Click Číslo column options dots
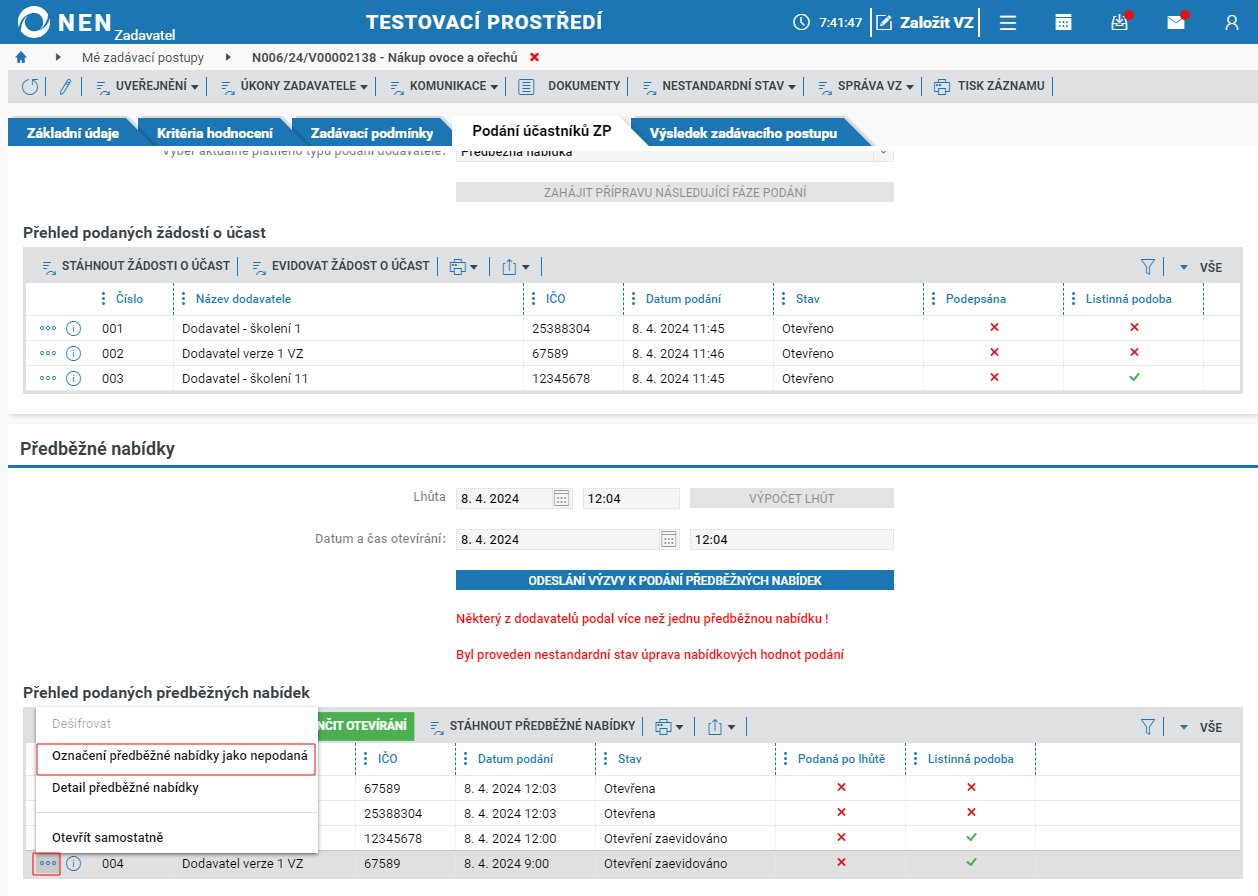 [x=103, y=299]
